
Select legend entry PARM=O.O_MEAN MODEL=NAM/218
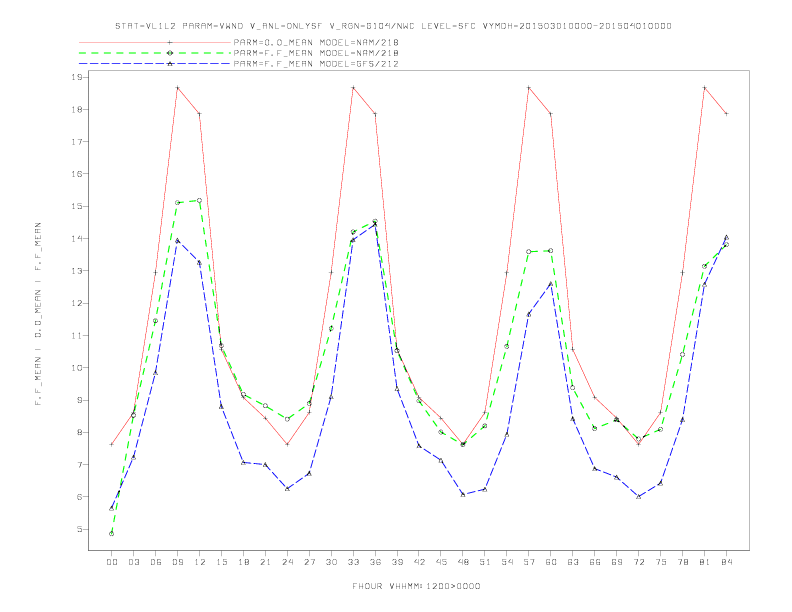pos(316,42)
